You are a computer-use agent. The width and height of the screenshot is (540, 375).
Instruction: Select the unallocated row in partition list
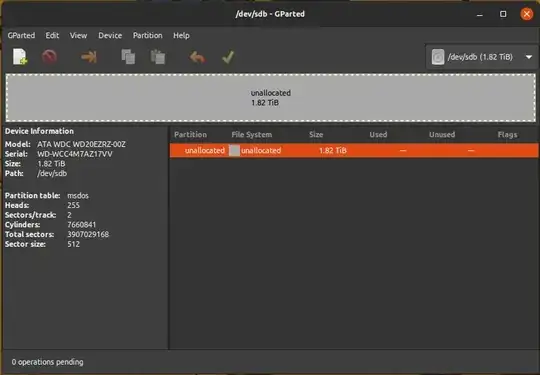[354, 150]
